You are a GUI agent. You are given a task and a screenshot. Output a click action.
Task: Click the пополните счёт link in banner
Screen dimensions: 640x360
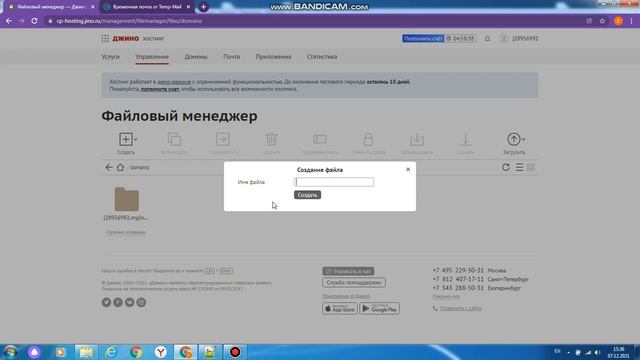coord(160,89)
